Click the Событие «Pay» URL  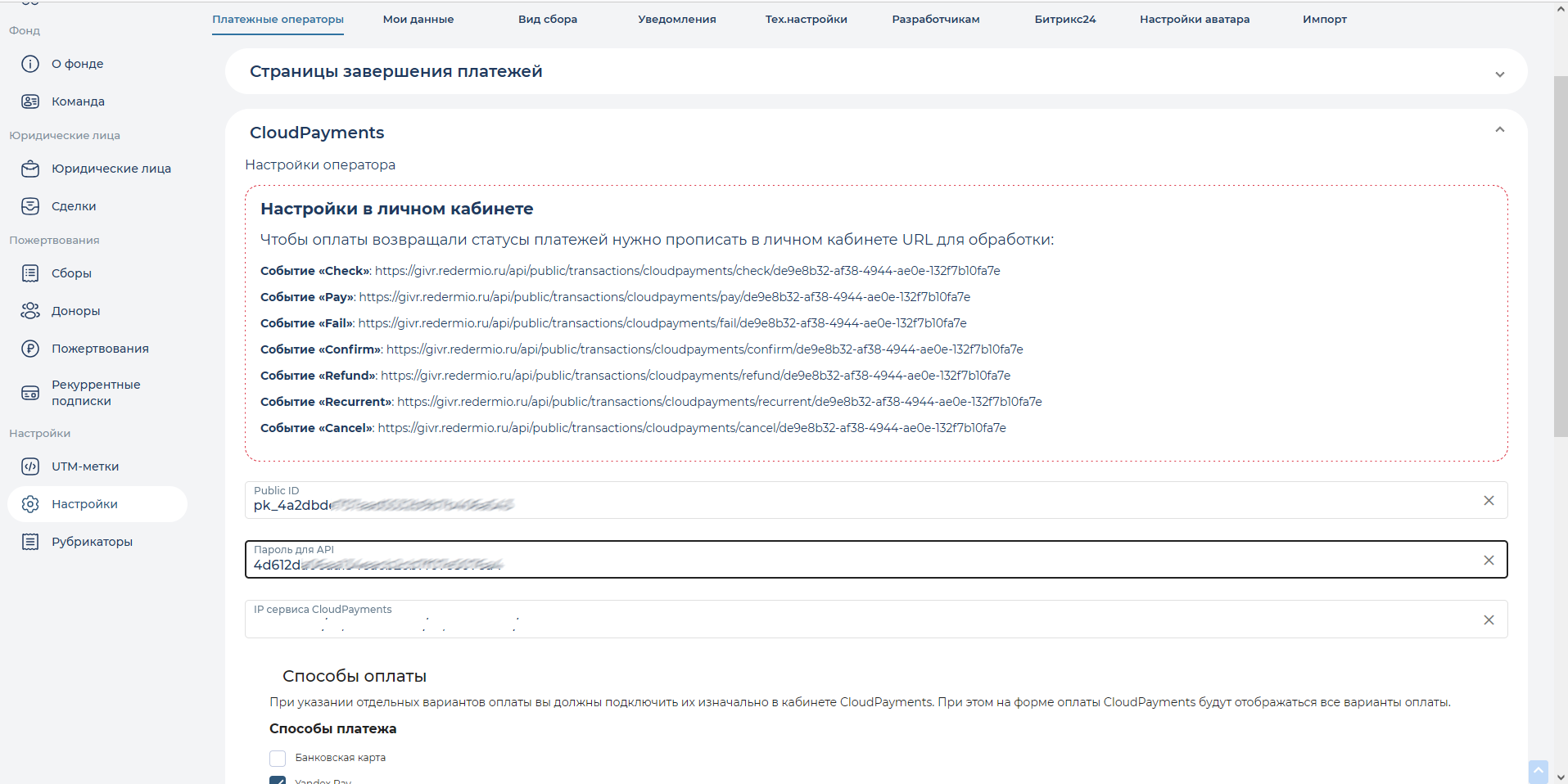(665, 297)
